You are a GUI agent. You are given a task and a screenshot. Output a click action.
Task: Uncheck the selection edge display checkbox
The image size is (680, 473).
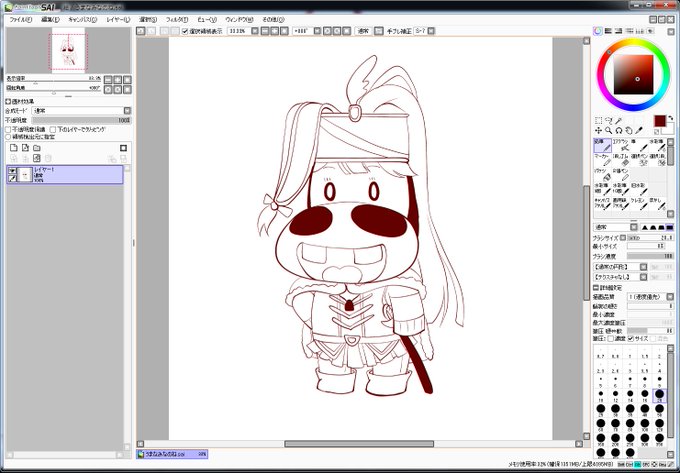(185, 31)
